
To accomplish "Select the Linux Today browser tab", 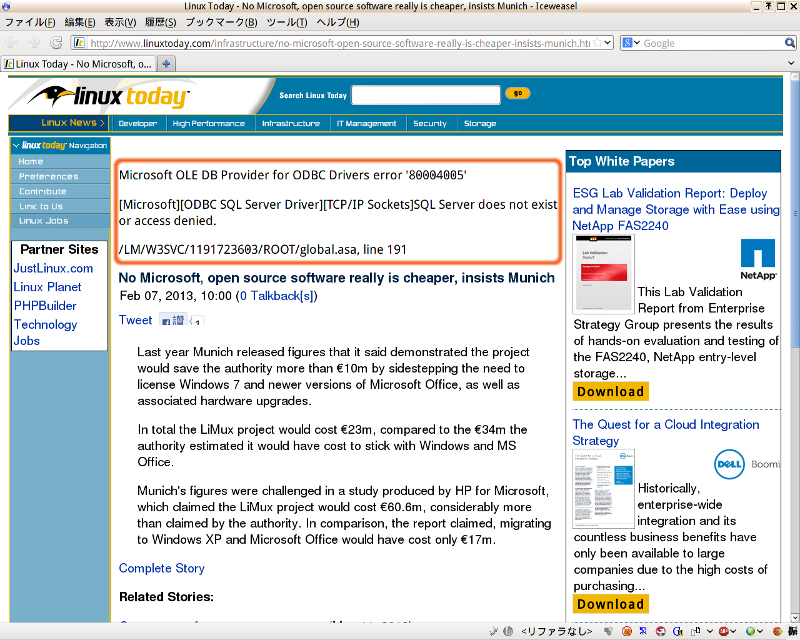I will (x=79, y=64).
